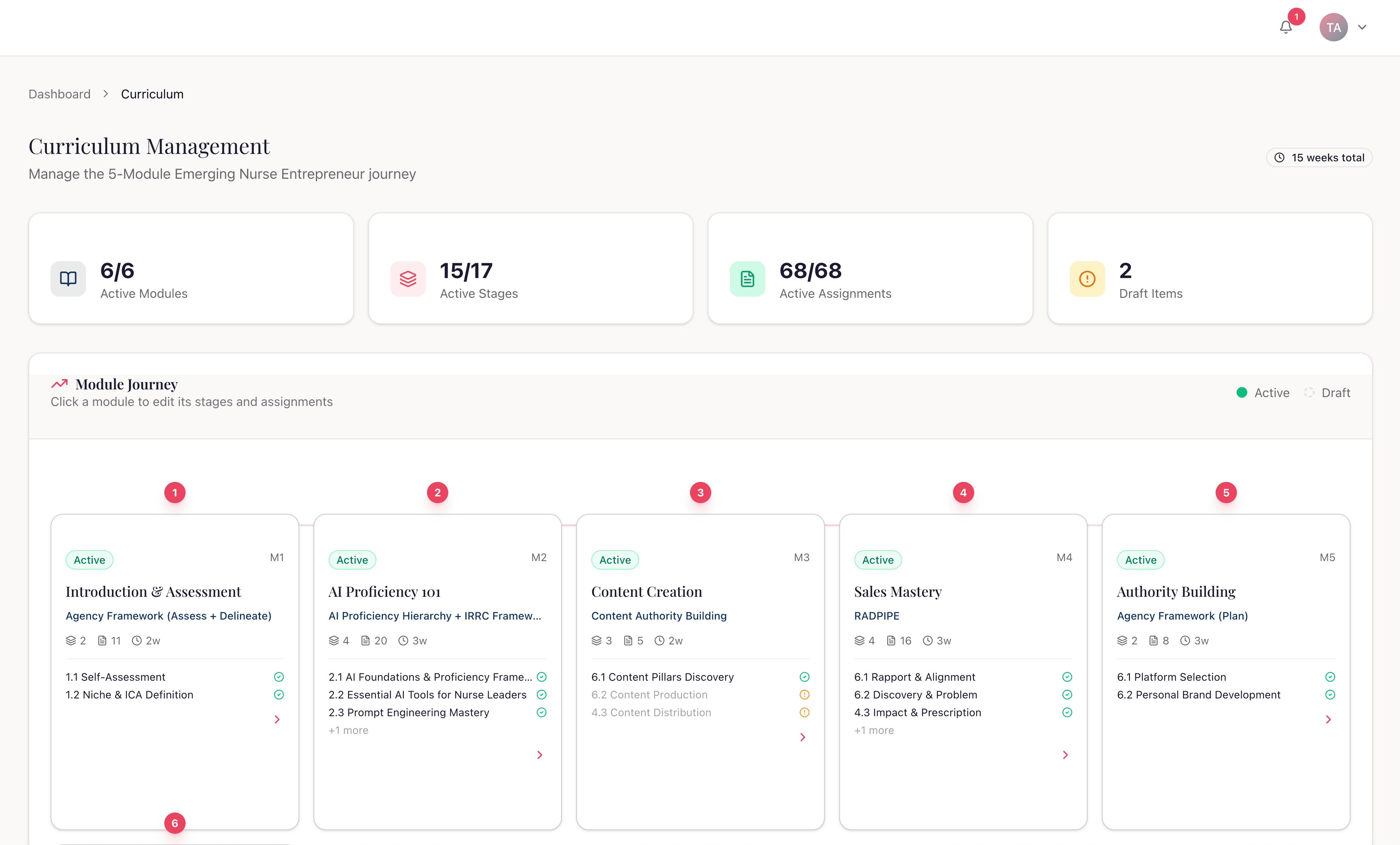Screen dimensions: 1400x845
Task: Open Authority Building module via chevron arrow
Action: pos(1328,719)
